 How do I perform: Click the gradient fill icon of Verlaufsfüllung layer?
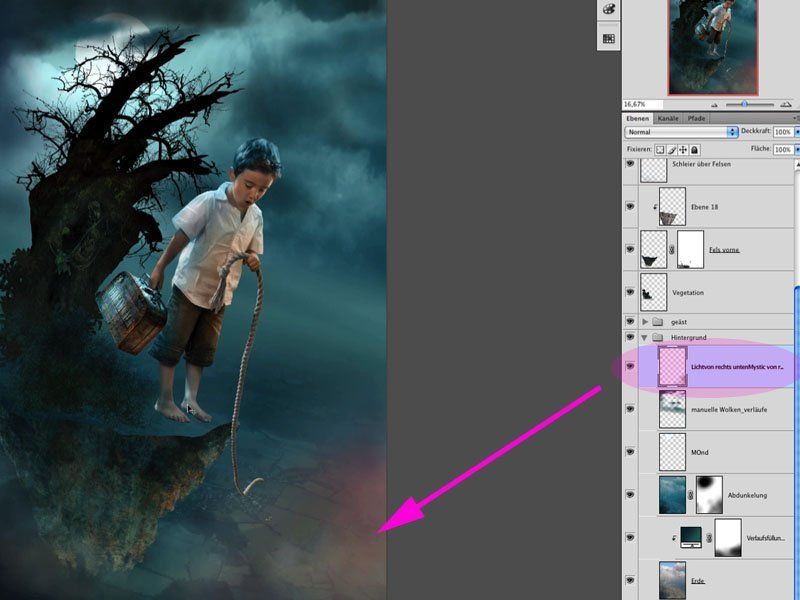coord(691,537)
